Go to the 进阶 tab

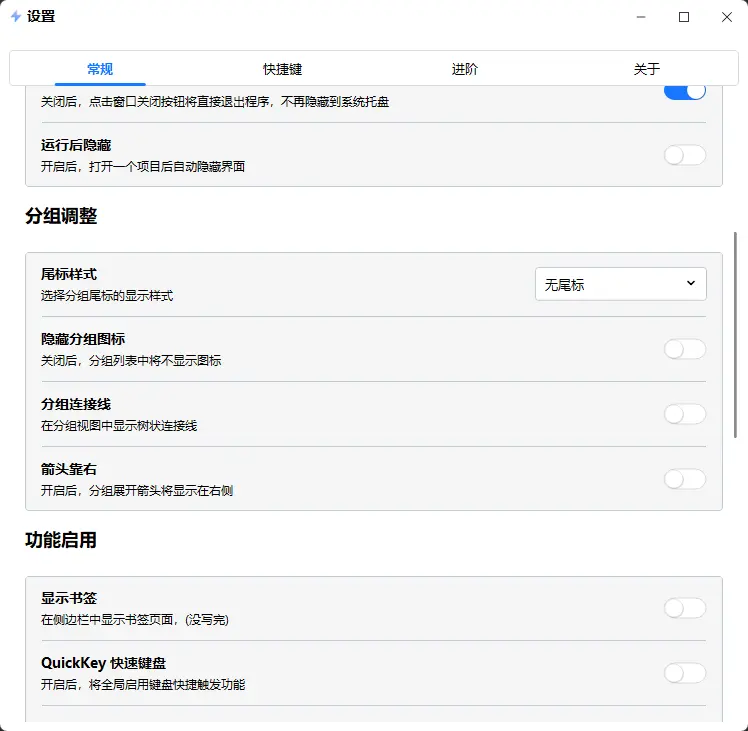[465, 69]
